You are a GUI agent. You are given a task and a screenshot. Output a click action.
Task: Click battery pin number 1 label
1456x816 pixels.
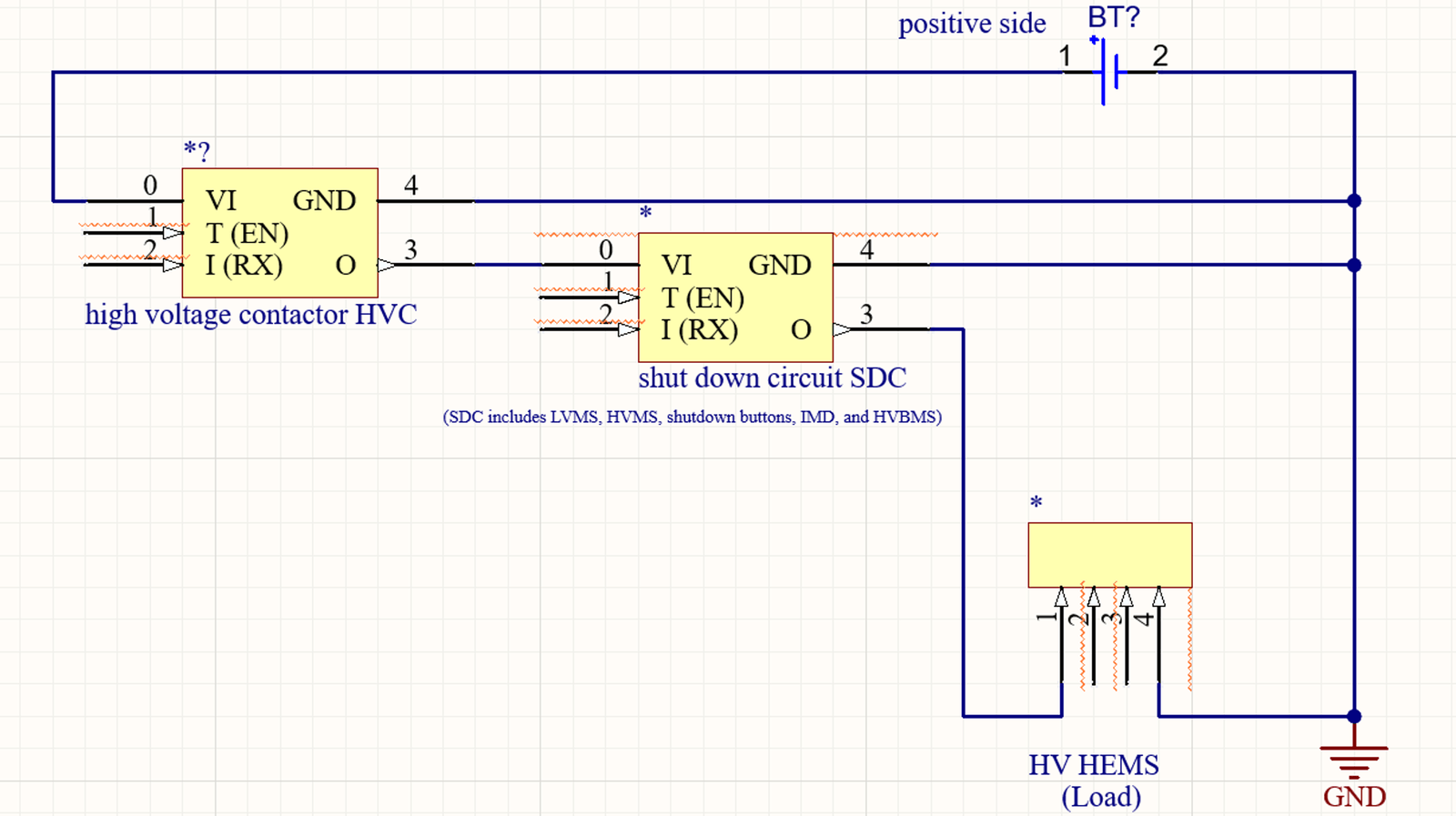(x=1065, y=56)
